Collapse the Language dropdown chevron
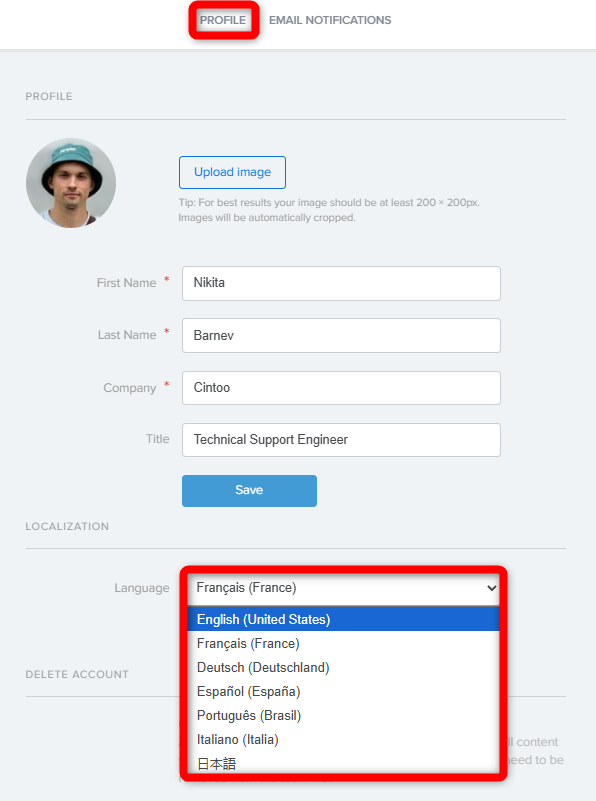Screen dimensions: 596x801 pyautogui.click(x=491, y=588)
